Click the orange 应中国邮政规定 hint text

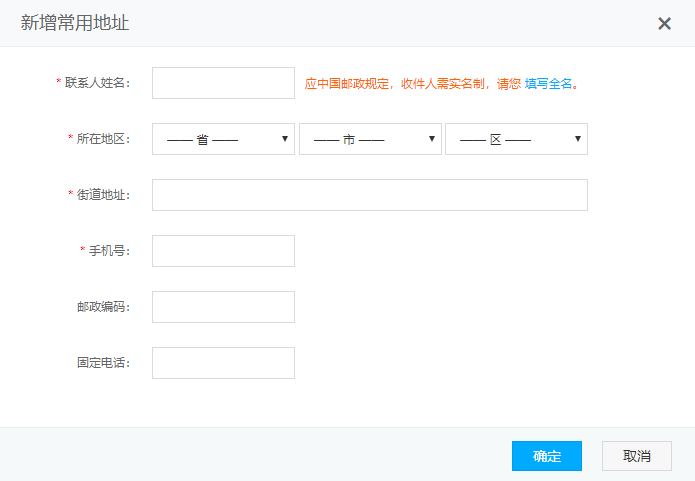[412, 84]
